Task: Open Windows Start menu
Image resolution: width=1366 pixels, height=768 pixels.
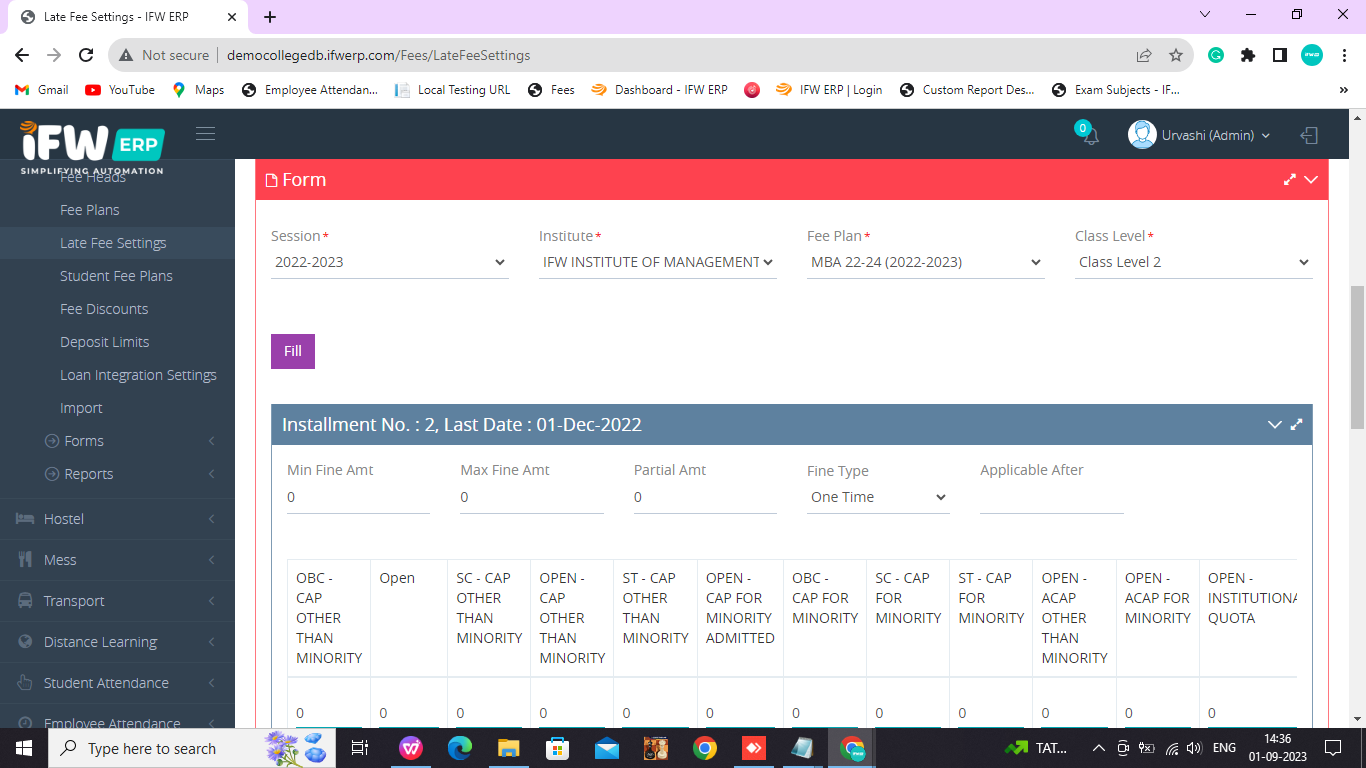Action: pyautogui.click(x=24, y=748)
